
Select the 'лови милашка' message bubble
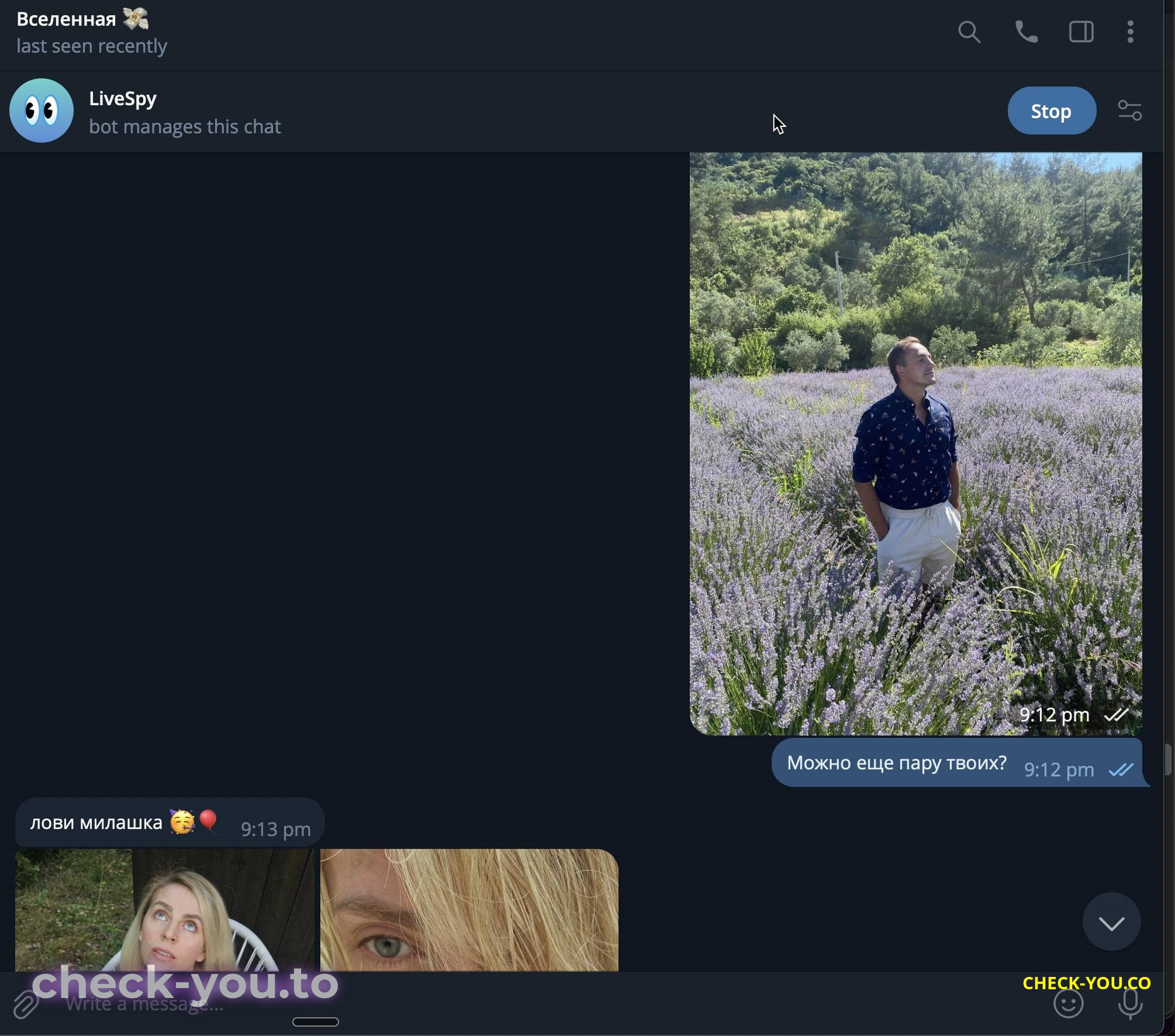point(170,823)
